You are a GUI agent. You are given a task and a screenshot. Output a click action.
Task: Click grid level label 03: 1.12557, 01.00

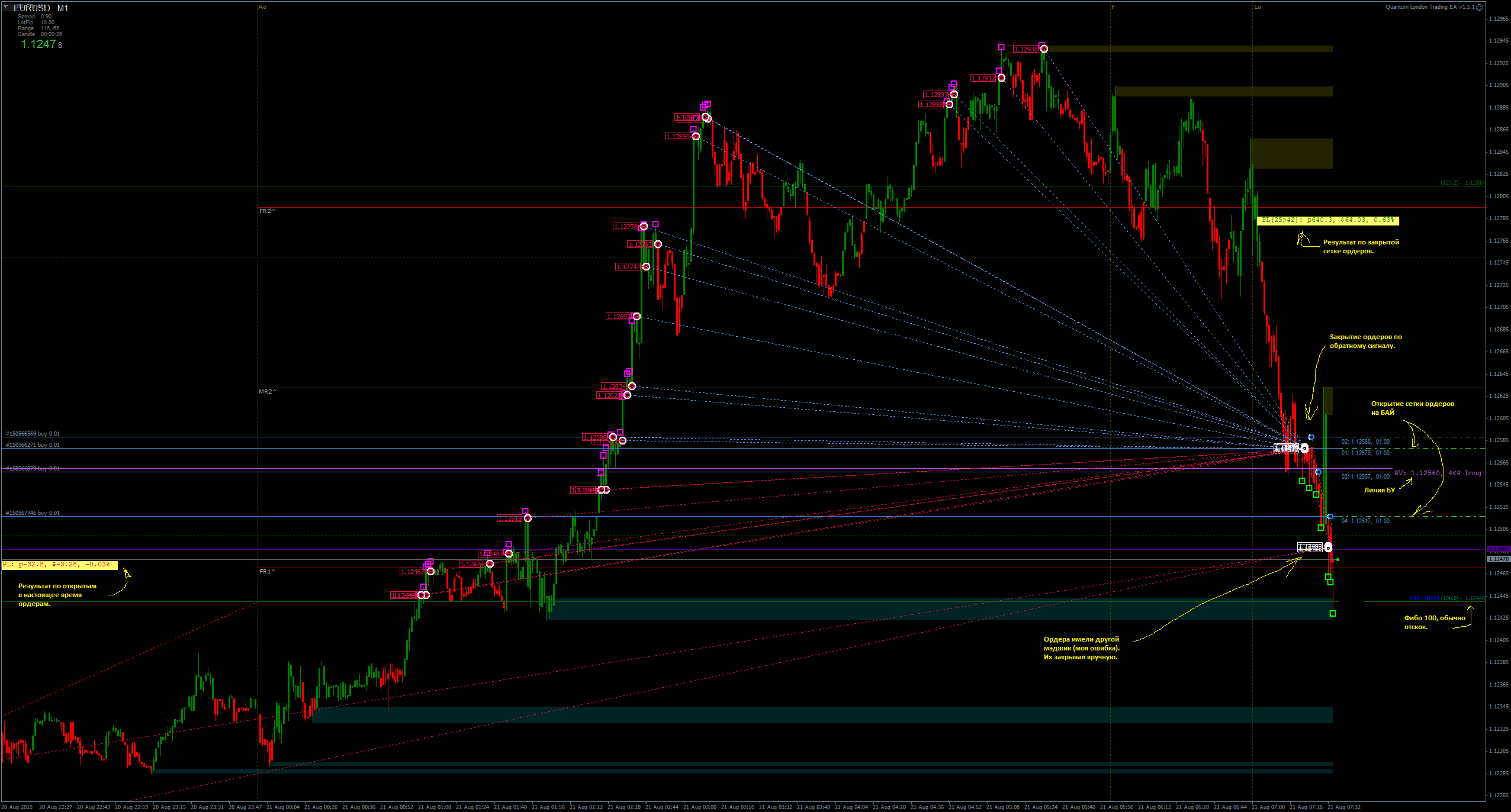(x=1365, y=476)
